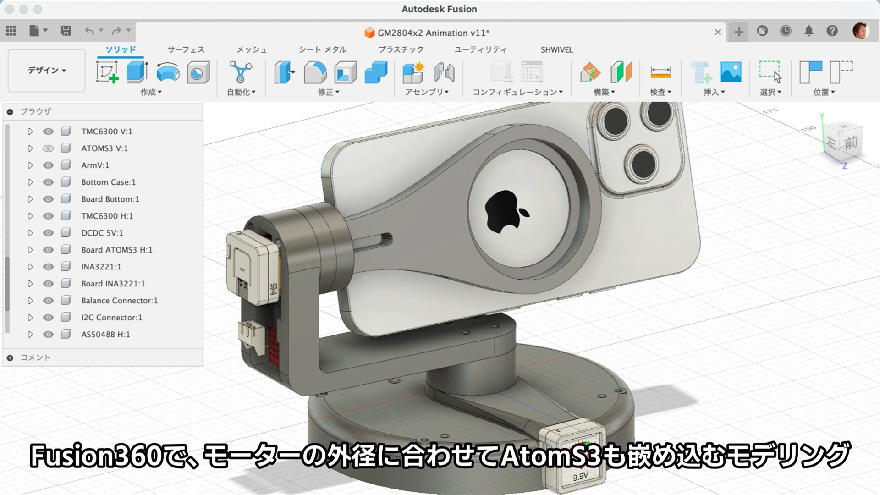The height and width of the screenshot is (495, 880).
Task: Select the Extrude tool
Action: pyautogui.click(x=137, y=72)
